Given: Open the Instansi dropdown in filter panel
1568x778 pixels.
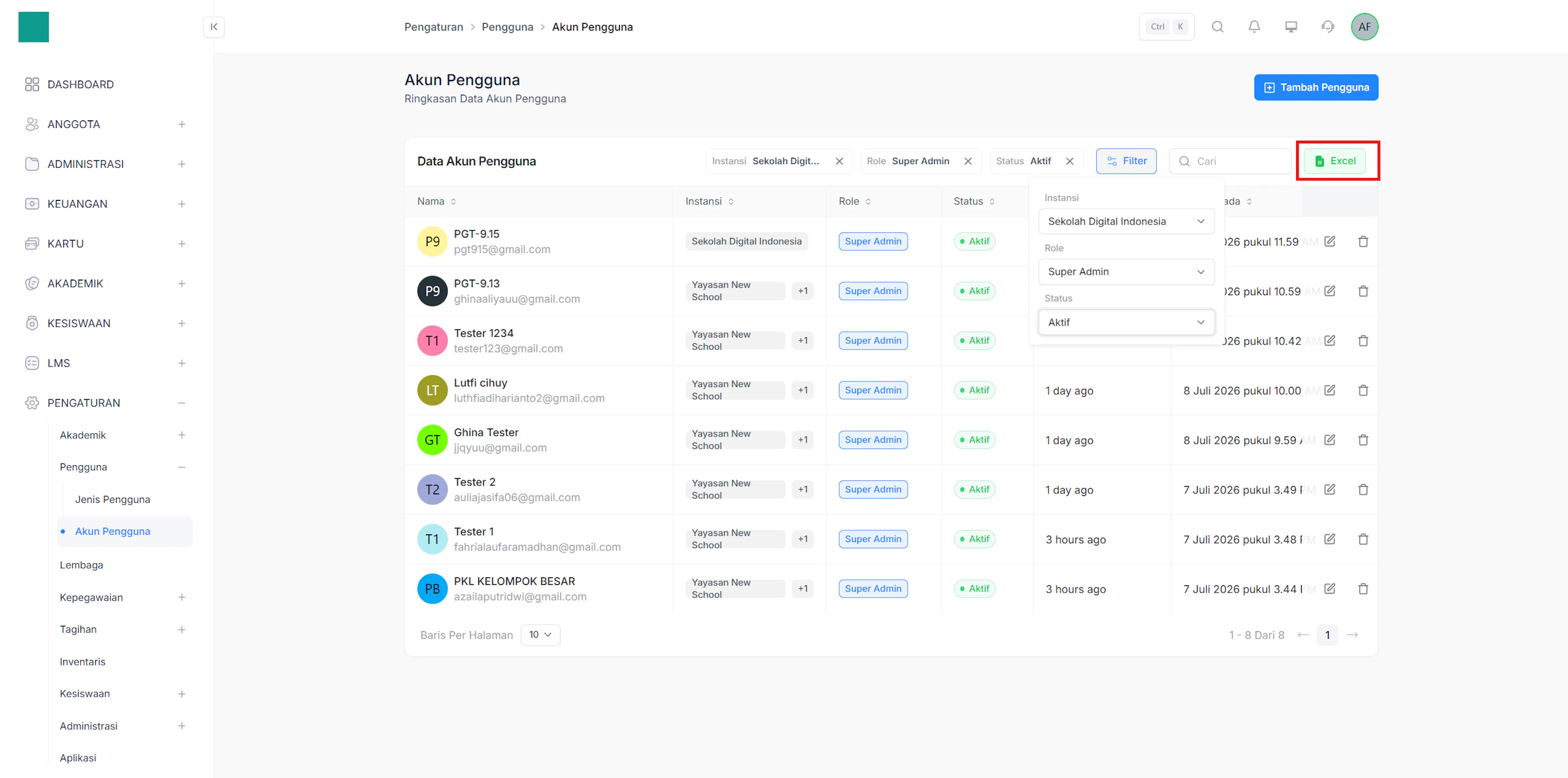Looking at the screenshot, I should coord(1126,221).
